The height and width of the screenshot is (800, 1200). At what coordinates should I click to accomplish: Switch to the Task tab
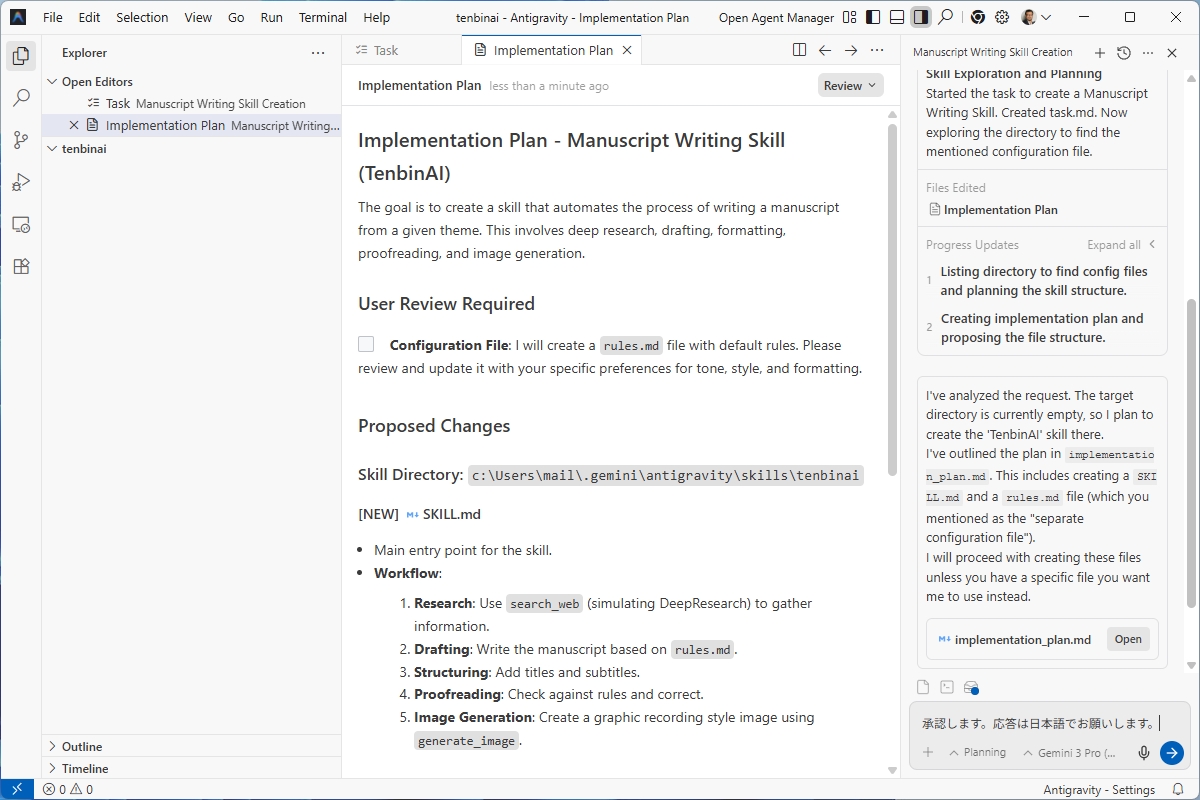(x=385, y=50)
